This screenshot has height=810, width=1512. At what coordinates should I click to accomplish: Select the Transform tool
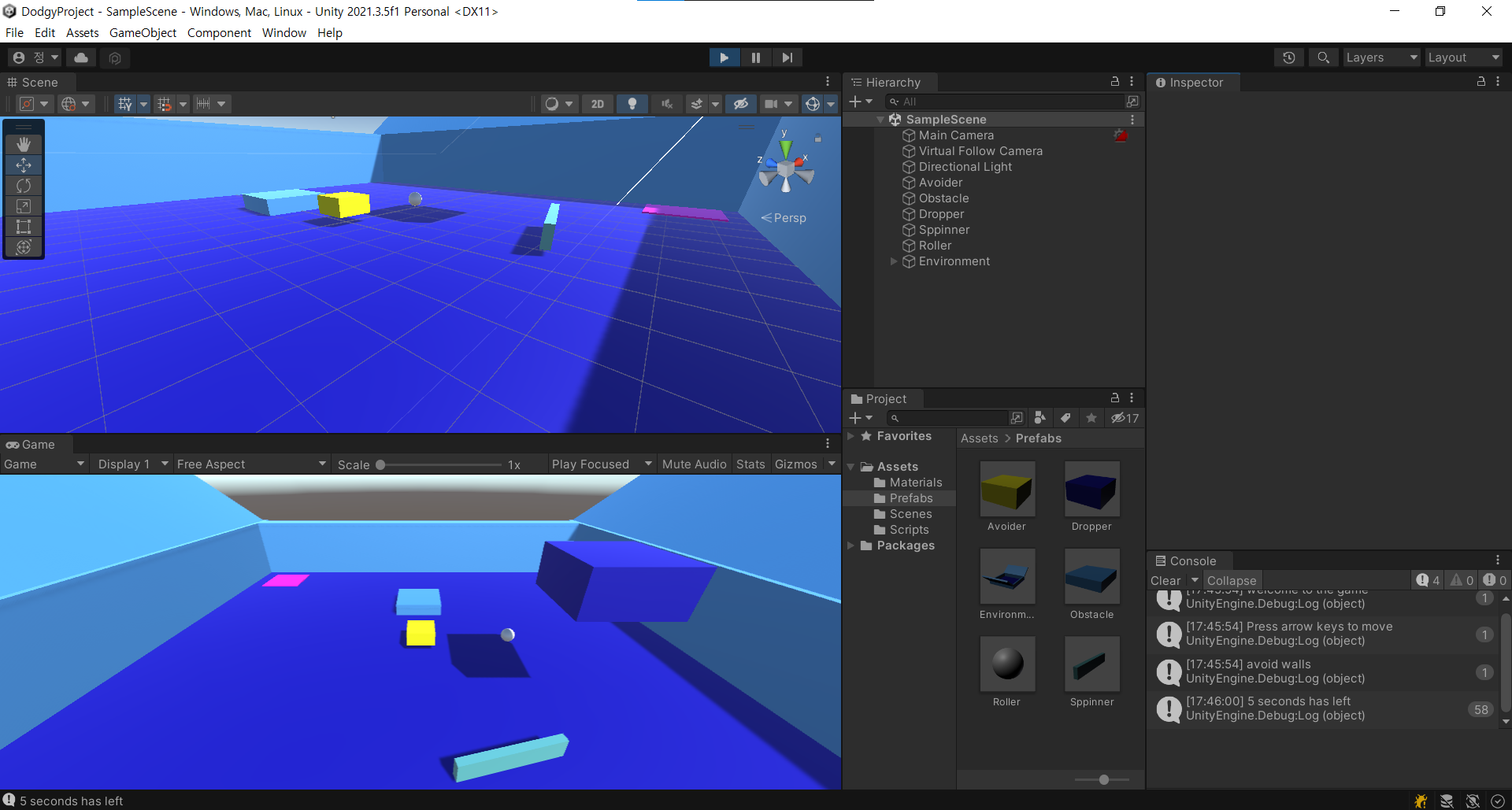(24, 247)
